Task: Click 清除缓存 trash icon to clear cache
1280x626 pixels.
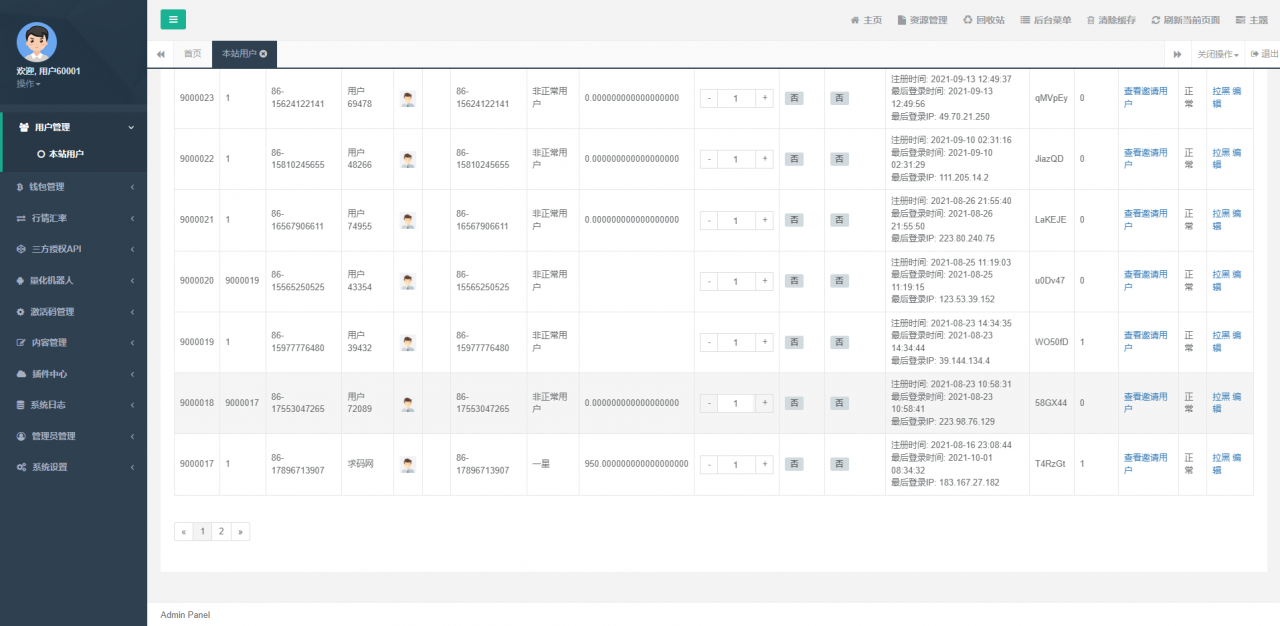Action: (1090, 20)
